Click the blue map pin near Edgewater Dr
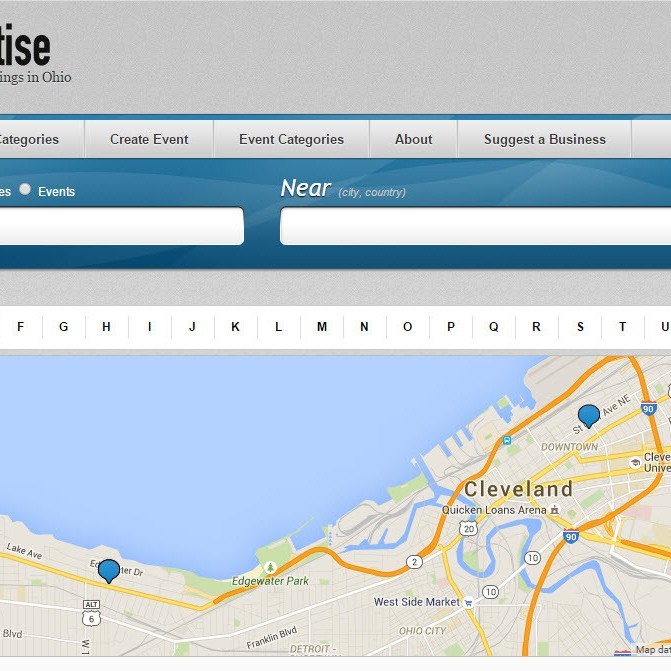This screenshot has height=671, width=671. [108, 570]
